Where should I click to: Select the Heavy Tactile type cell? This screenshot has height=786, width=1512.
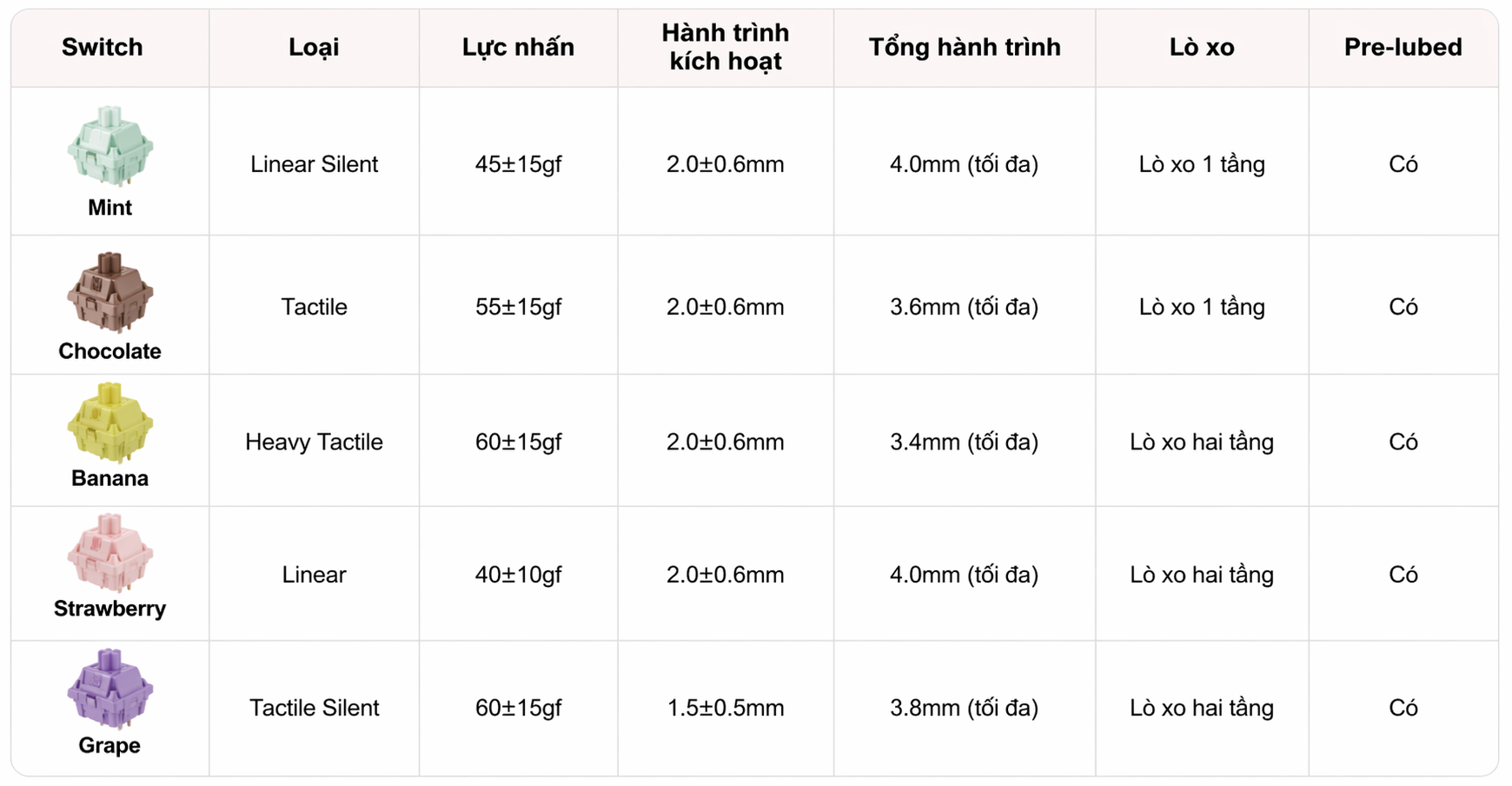pos(314,443)
